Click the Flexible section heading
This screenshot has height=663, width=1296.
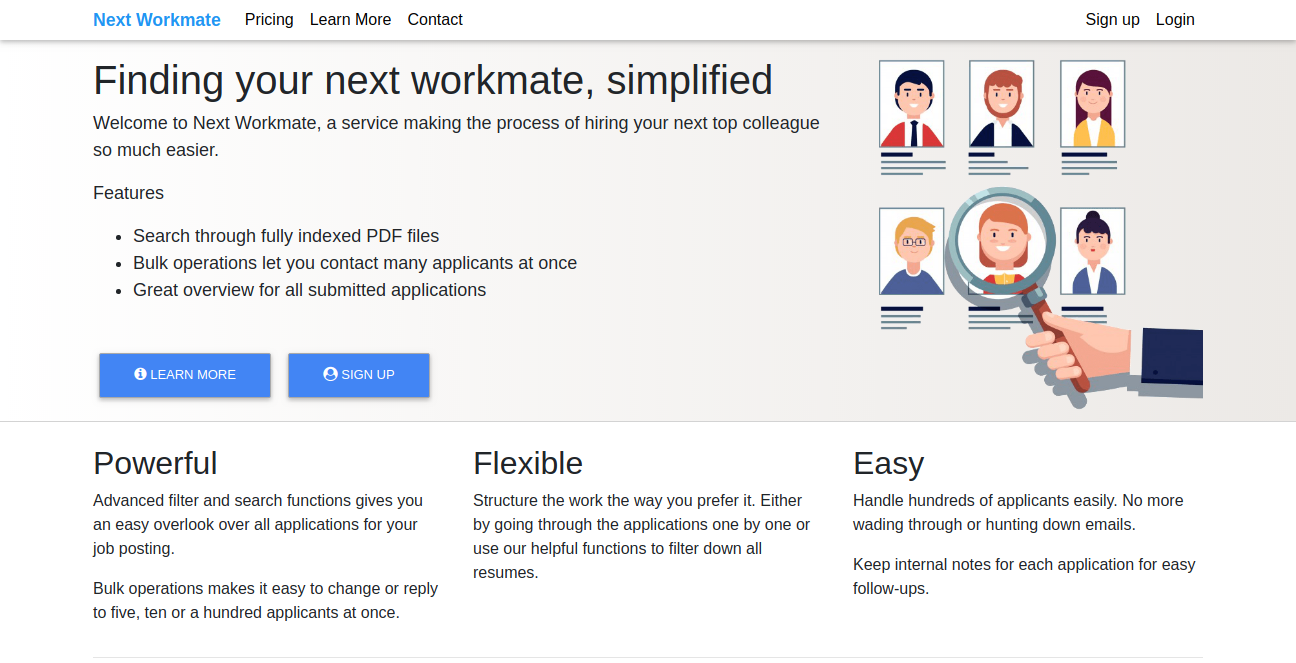click(x=528, y=463)
